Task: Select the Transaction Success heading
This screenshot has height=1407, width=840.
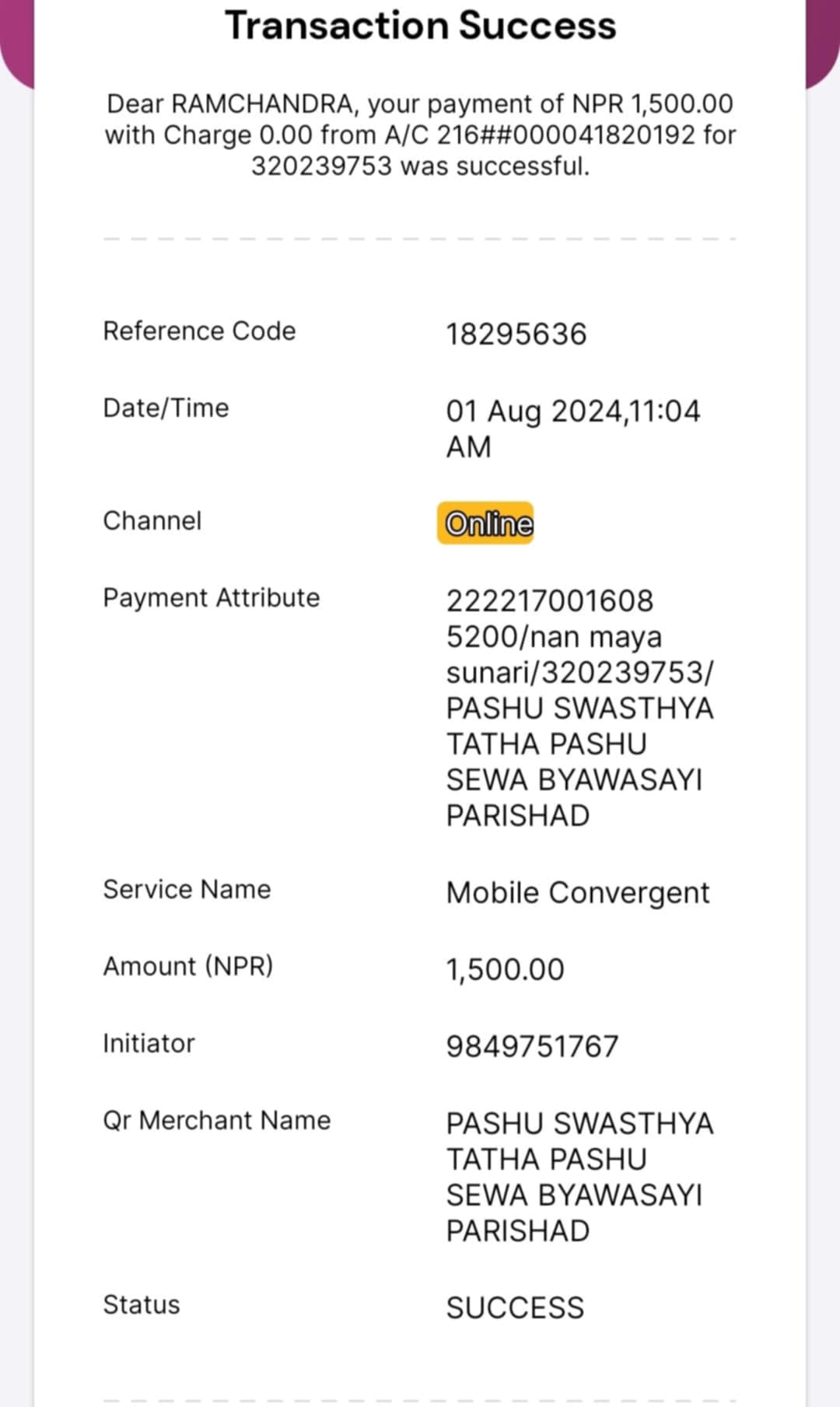Action: pyautogui.click(x=421, y=25)
